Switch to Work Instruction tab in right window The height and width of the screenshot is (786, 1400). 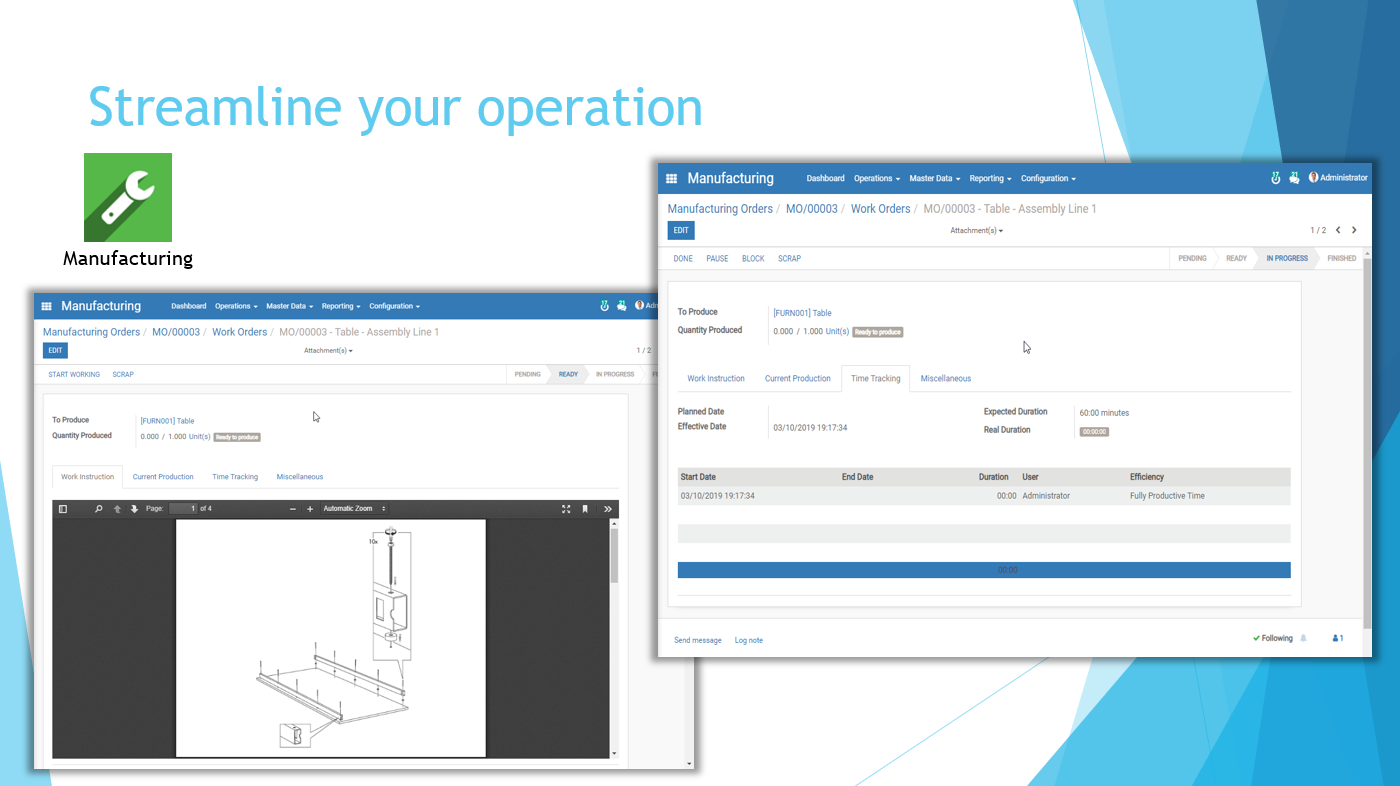(716, 378)
